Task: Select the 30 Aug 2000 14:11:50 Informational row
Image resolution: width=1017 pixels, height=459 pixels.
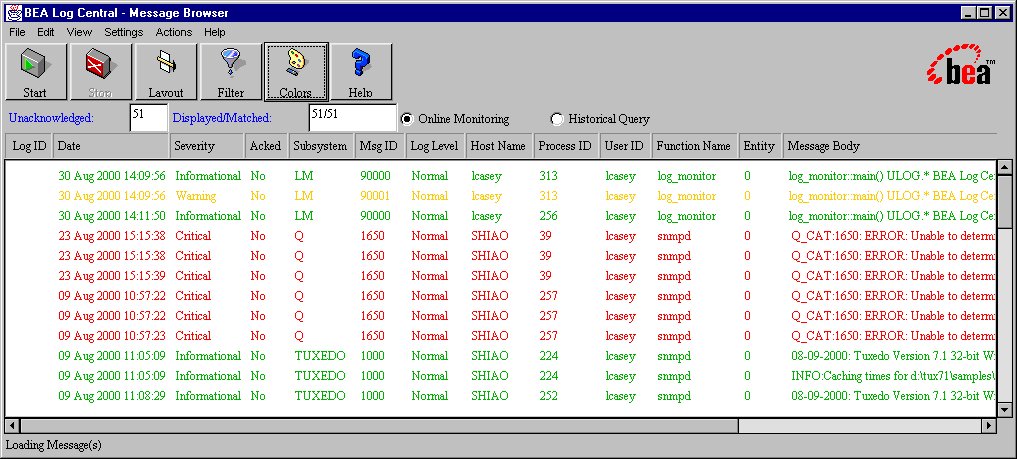Action: coord(501,216)
